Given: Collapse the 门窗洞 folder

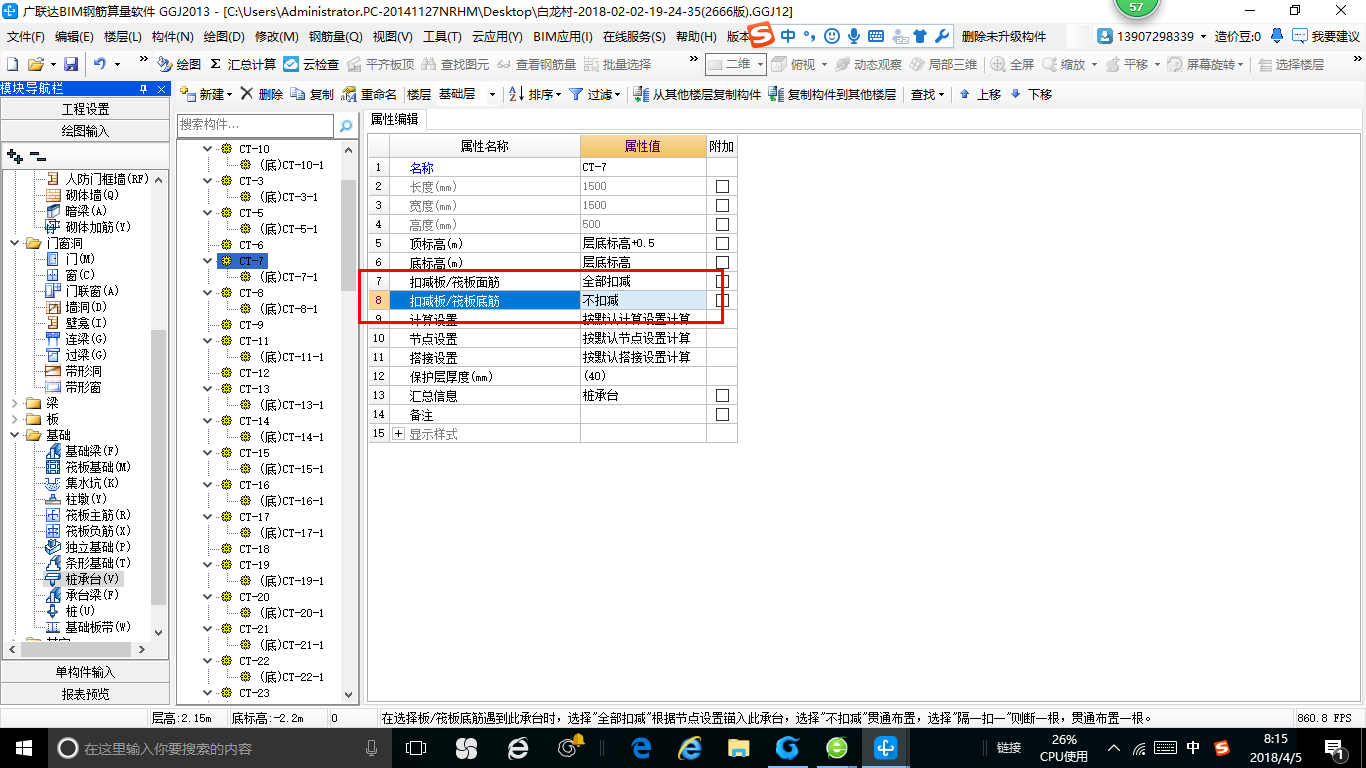Looking at the screenshot, I should coord(15,243).
